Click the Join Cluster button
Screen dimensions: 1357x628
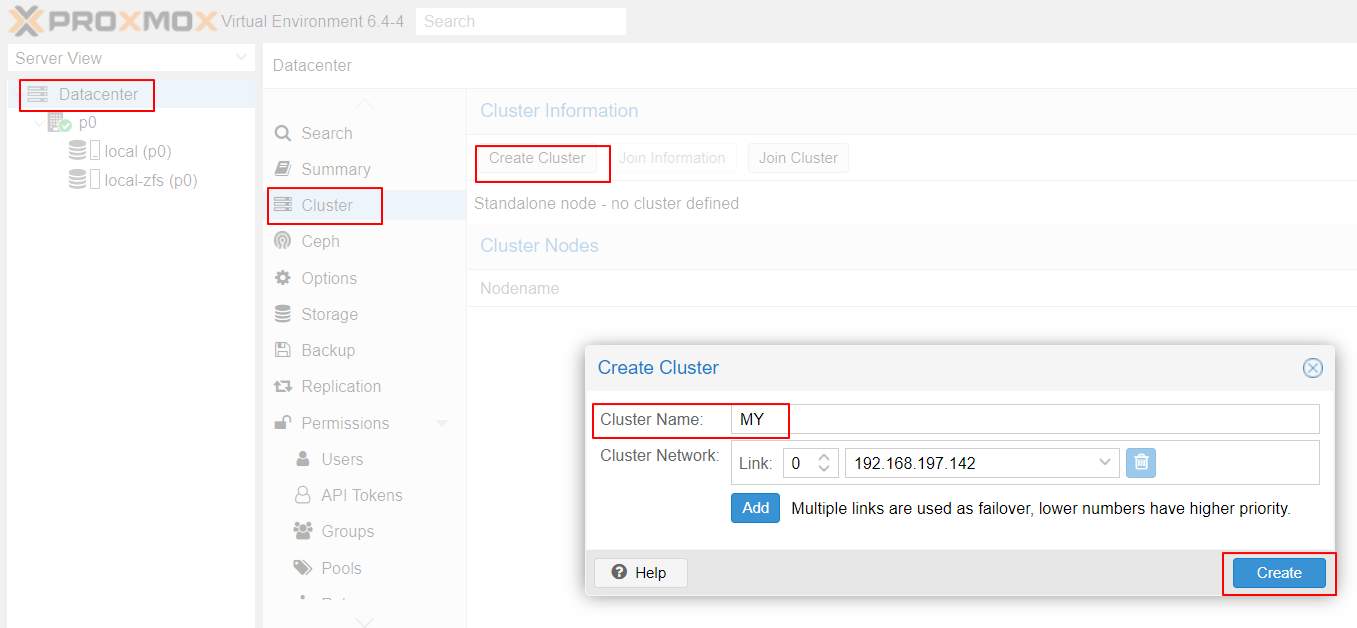(798, 158)
